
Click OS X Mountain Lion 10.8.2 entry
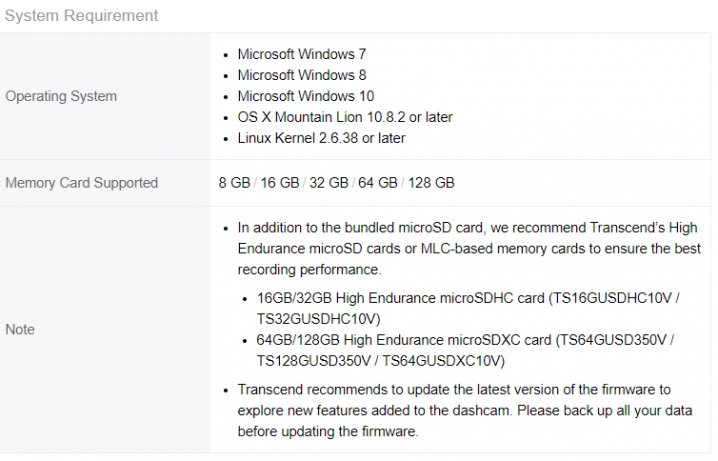tap(345, 117)
